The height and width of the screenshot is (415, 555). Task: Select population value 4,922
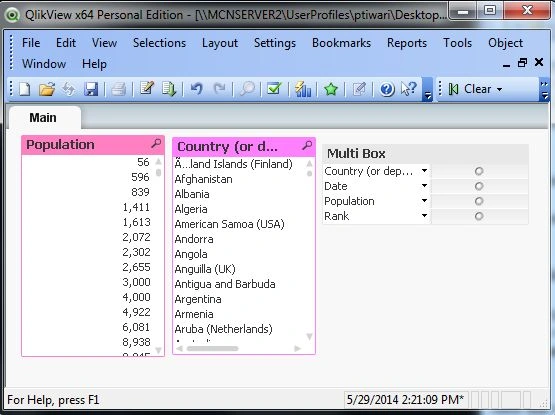click(x=136, y=312)
